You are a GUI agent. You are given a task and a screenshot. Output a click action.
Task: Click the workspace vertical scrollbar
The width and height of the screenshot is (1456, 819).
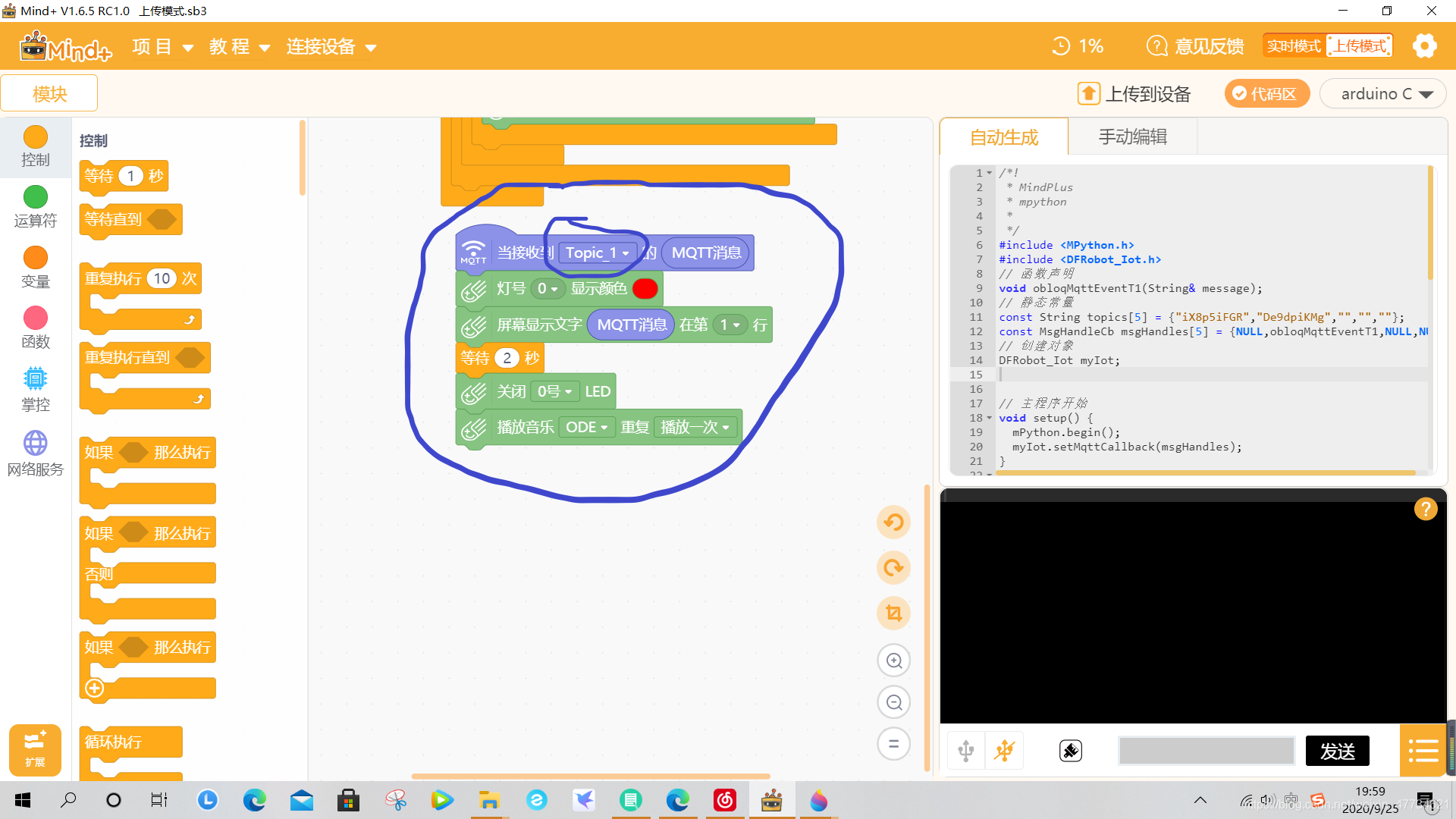click(x=927, y=627)
